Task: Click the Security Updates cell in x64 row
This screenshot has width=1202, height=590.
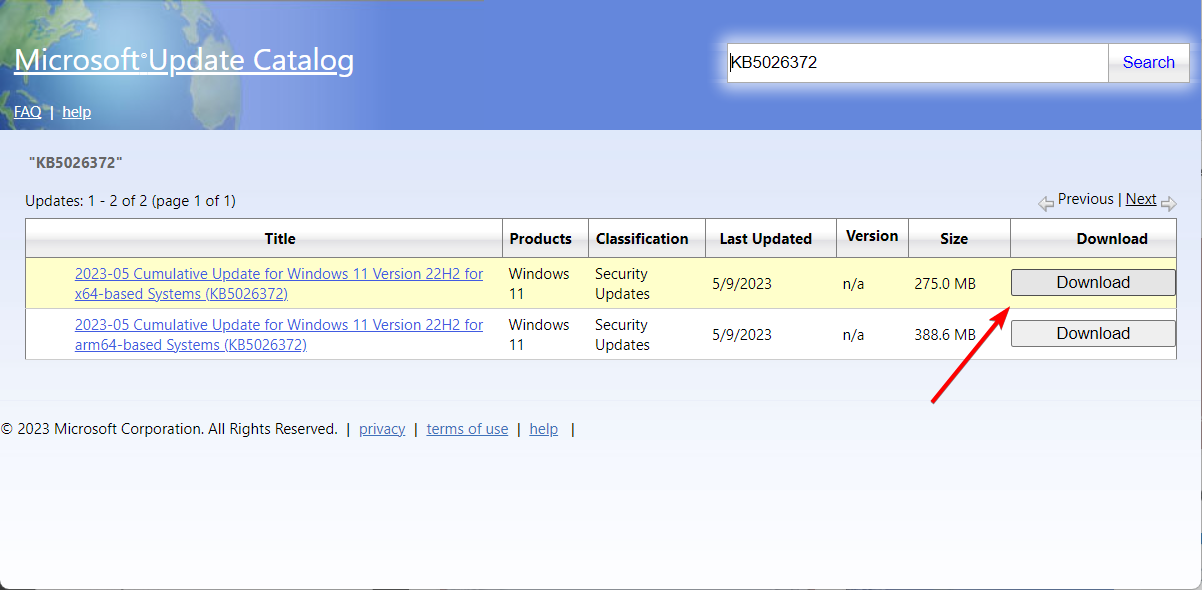Action: (x=622, y=284)
